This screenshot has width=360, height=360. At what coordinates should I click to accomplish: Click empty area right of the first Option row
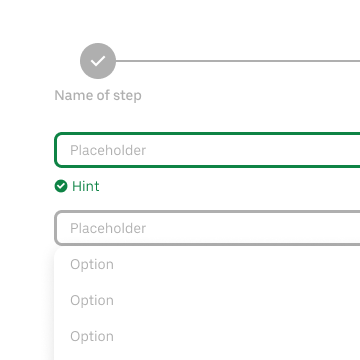[x=237, y=264]
